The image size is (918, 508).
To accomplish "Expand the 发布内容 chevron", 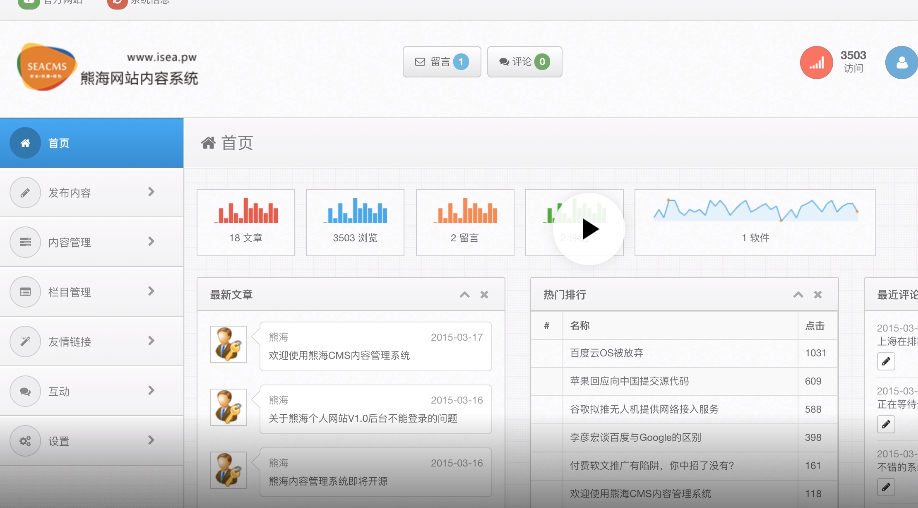I will 152,192.
